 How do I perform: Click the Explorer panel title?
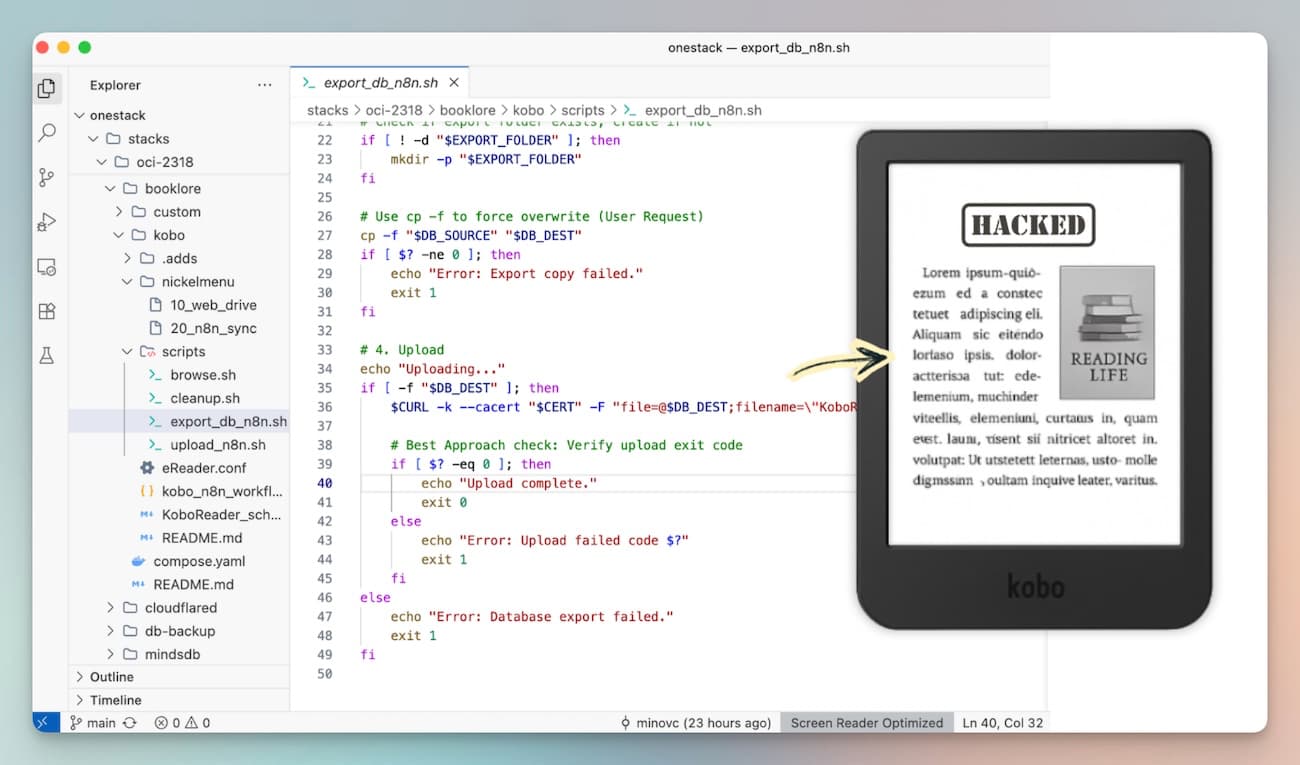pyautogui.click(x=115, y=85)
